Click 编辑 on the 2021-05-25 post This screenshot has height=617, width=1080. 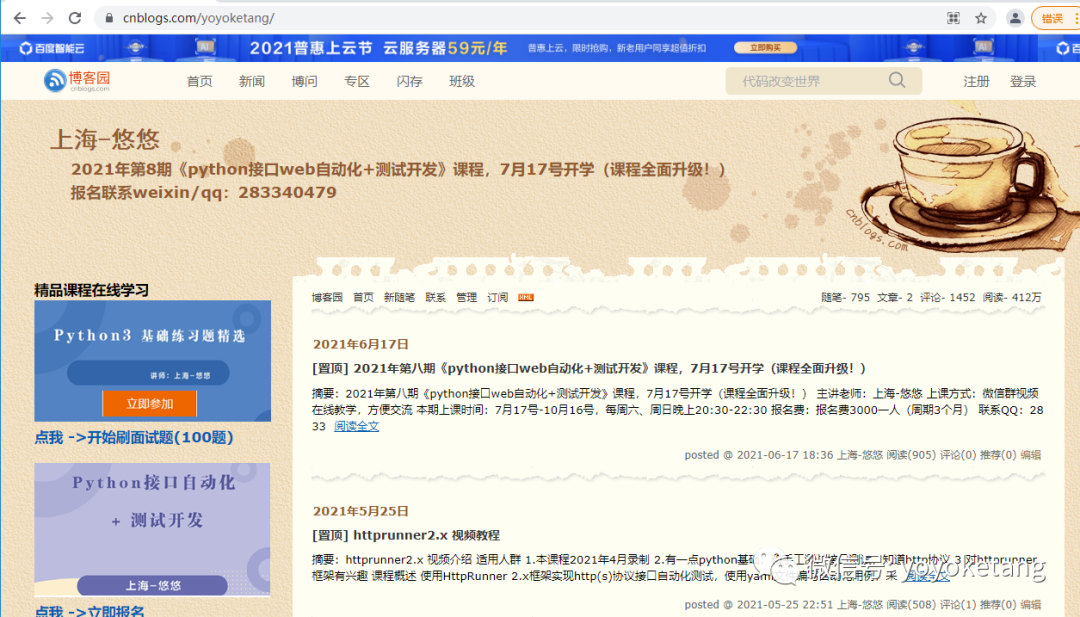[1030, 605]
